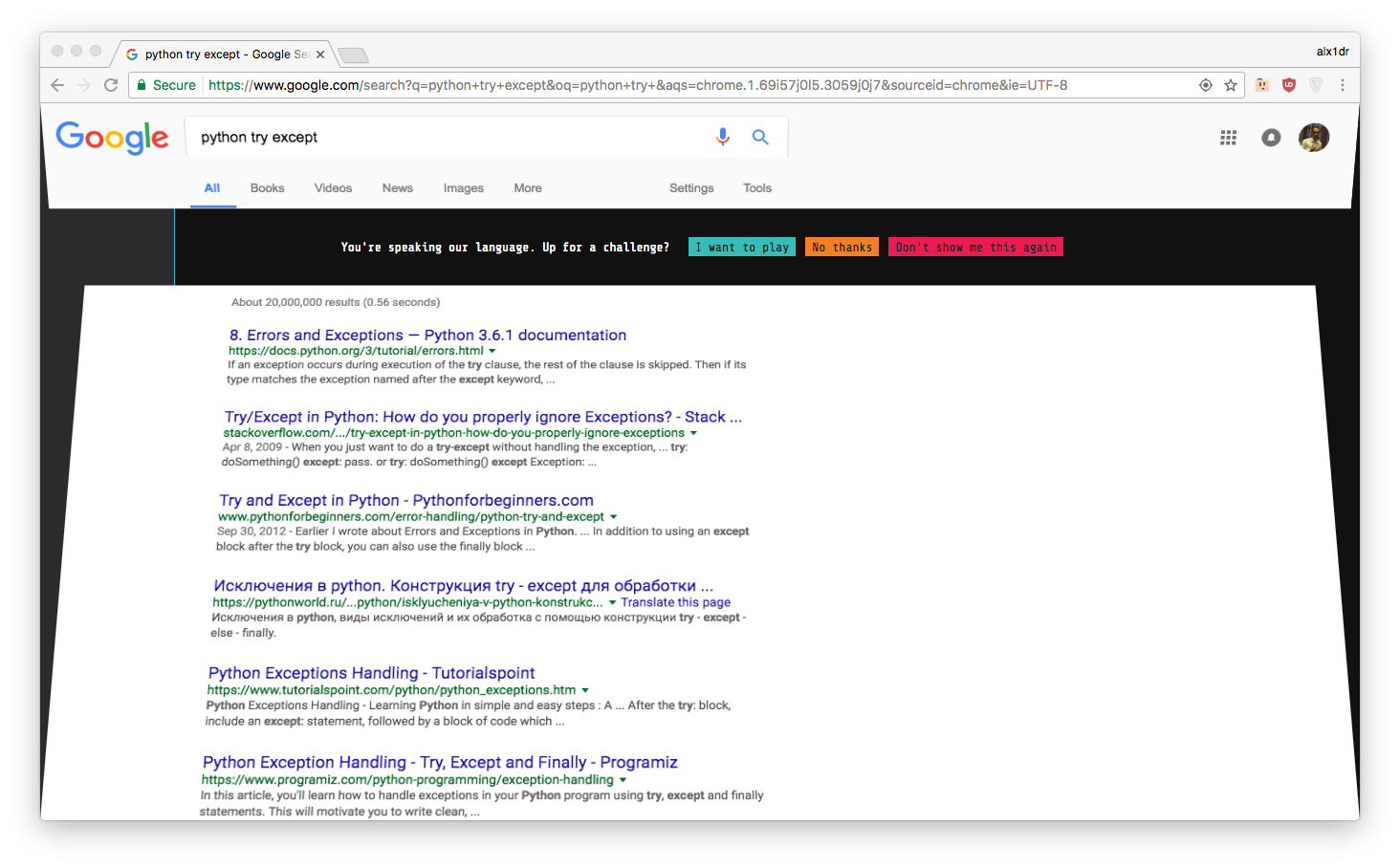Bookmark this page with star icon
Screen dimensions: 1400x868
coord(1231,85)
